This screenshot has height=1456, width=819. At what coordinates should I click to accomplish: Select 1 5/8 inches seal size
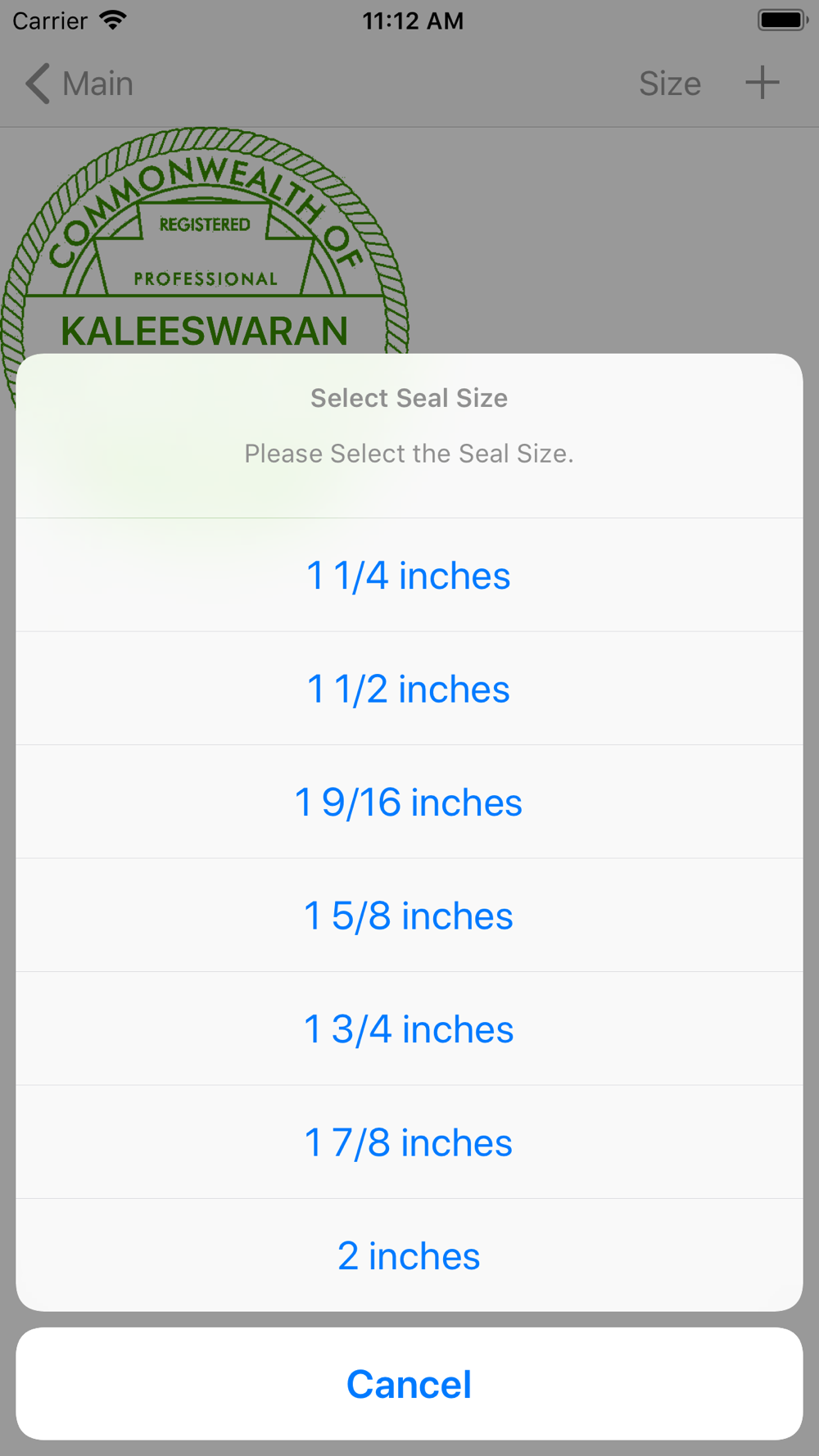pyautogui.click(x=409, y=916)
